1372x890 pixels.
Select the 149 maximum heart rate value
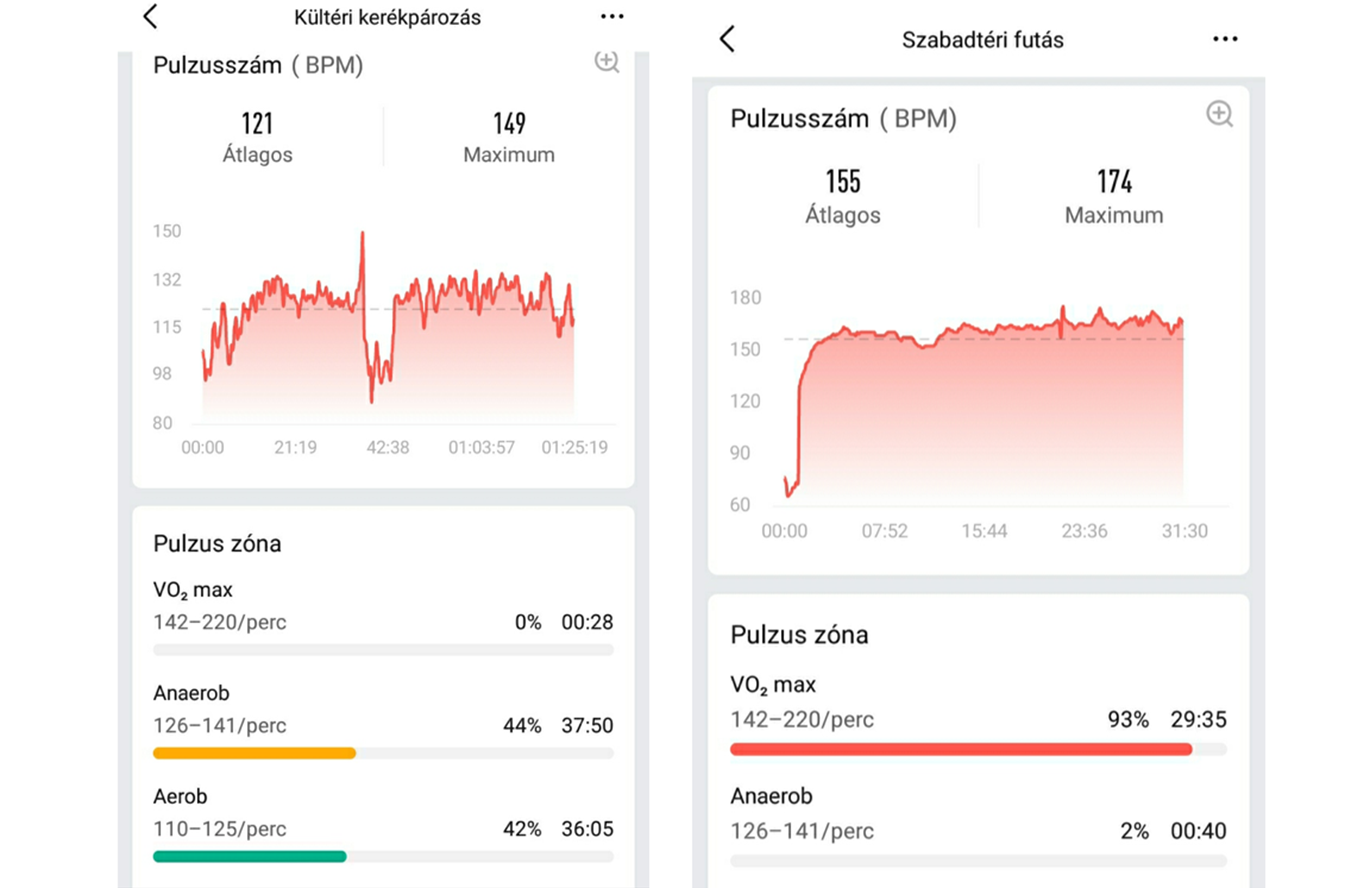click(x=509, y=124)
